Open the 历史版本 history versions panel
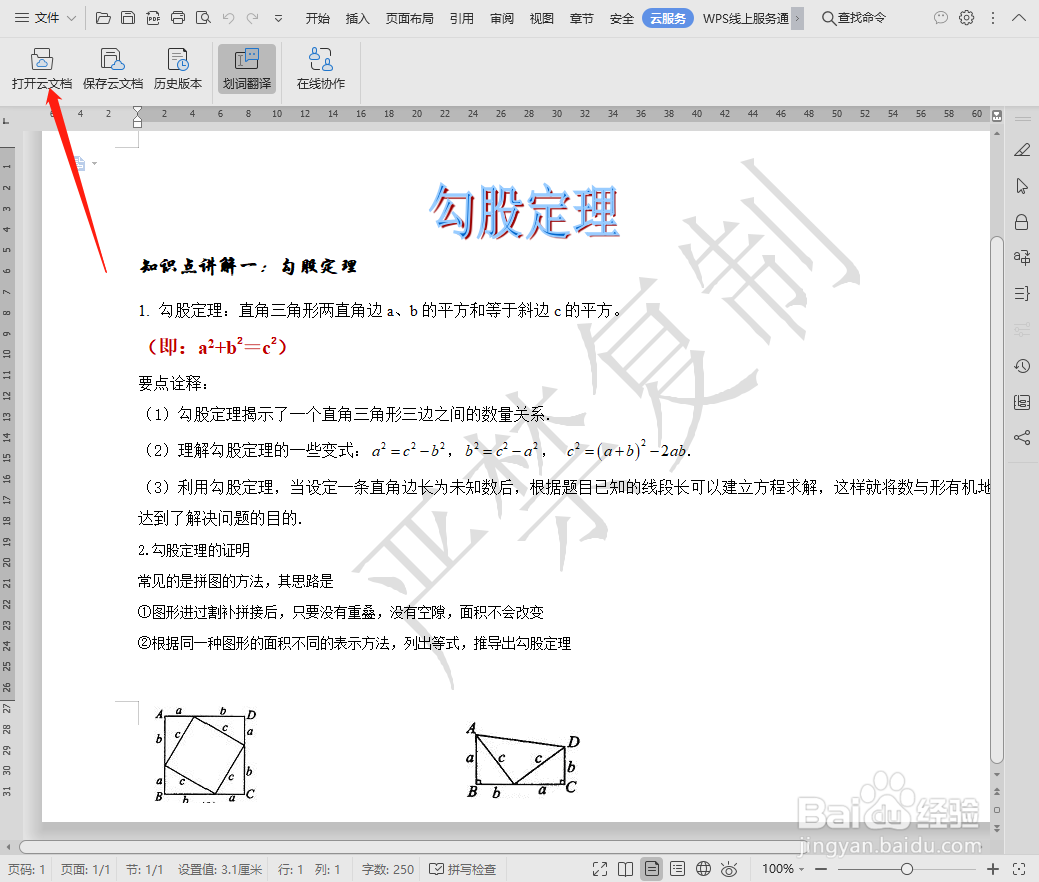Screen dimensions: 1039x882 click(178, 68)
